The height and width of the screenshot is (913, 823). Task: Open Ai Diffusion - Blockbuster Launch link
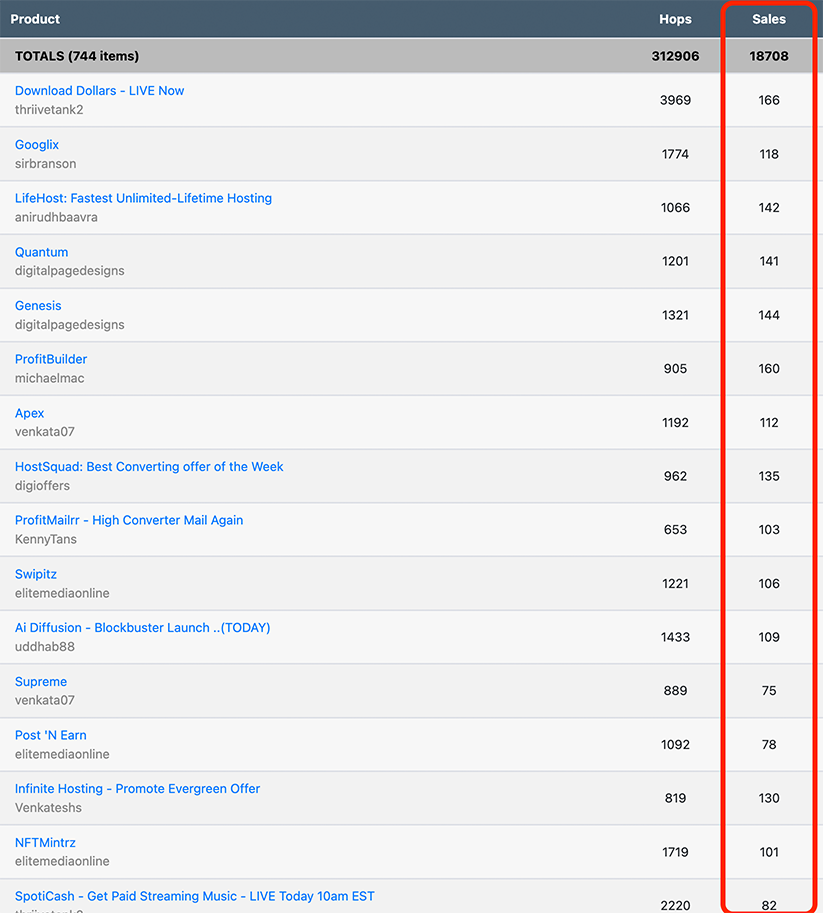point(142,628)
